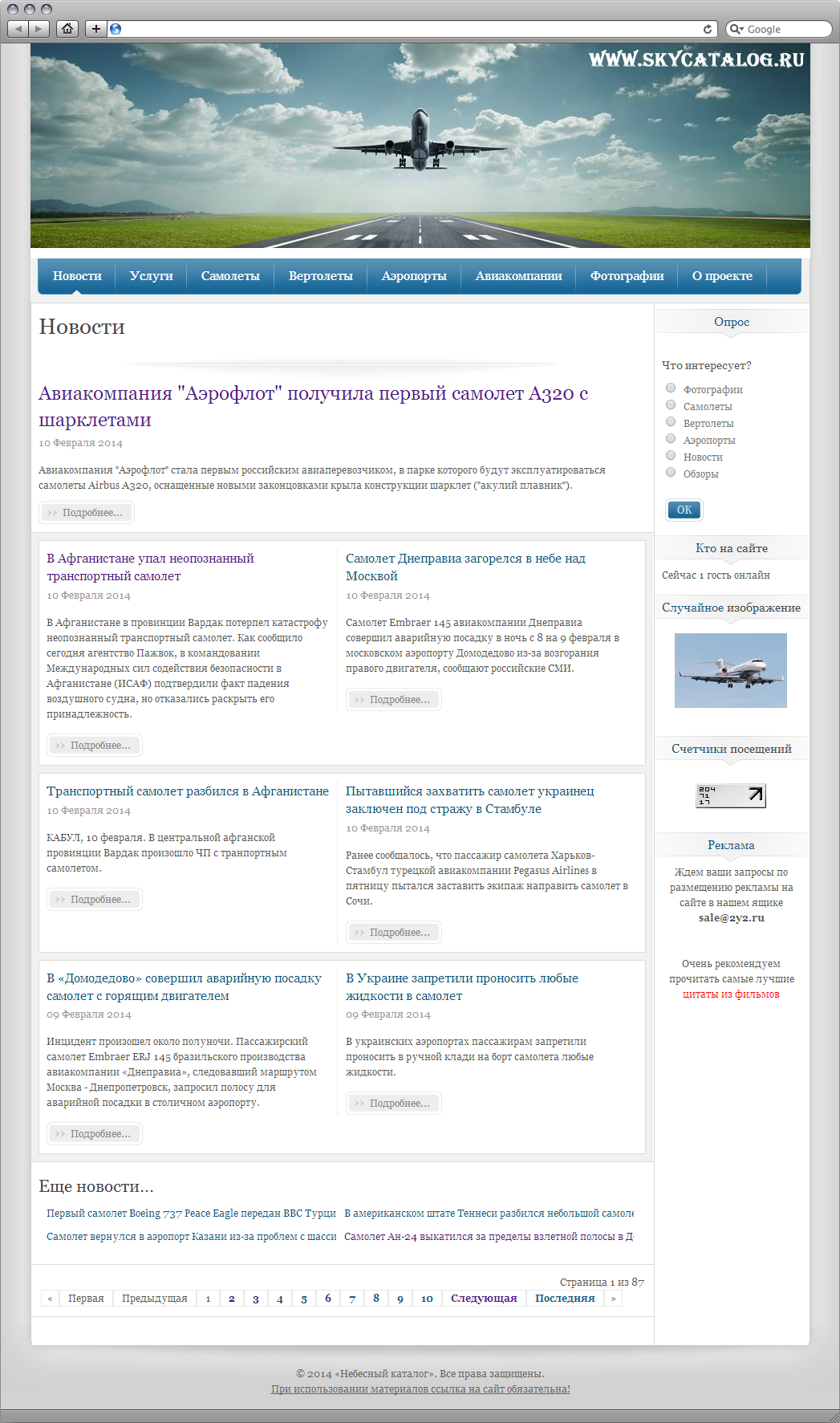The width and height of the screenshot is (840, 1423).
Task: Open headline 'В Афганистане упал неопознанный транспортный самолет'
Action: pyautogui.click(x=150, y=567)
